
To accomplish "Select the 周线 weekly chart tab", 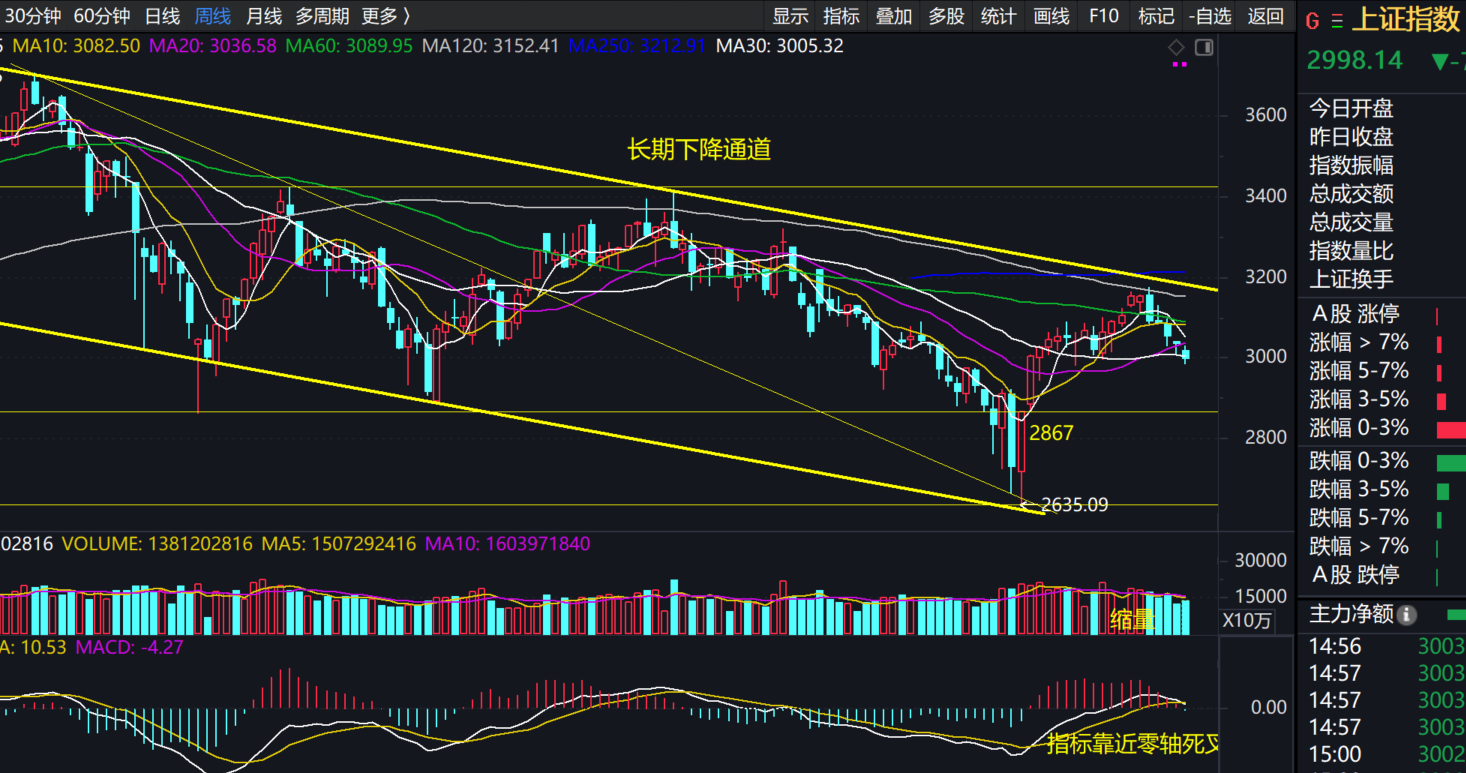I will point(212,16).
